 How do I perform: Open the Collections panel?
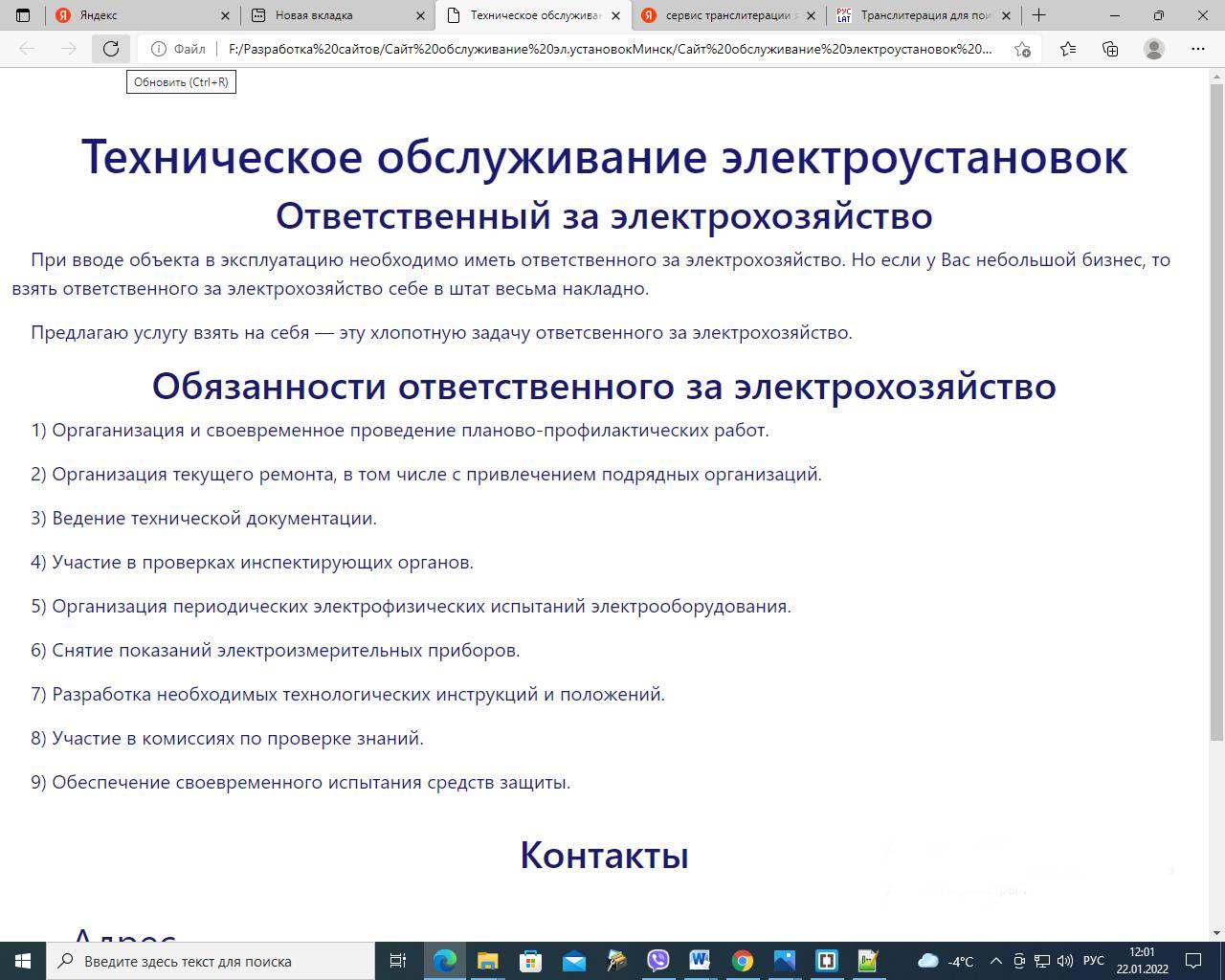[x=1110, y=49]
